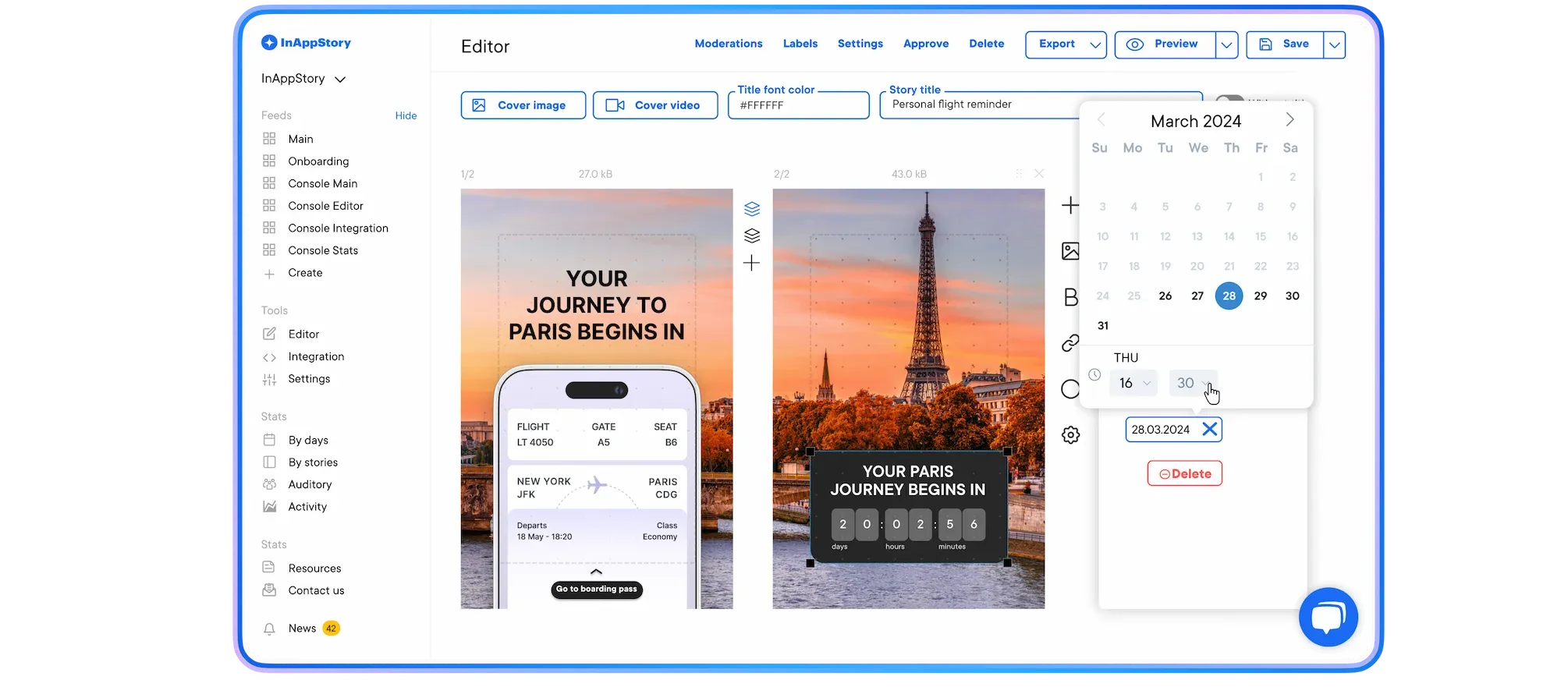The width and height of the screenshot is (1568, 687).
Task: Hide the Feeds list
Action: pos(406,115)
